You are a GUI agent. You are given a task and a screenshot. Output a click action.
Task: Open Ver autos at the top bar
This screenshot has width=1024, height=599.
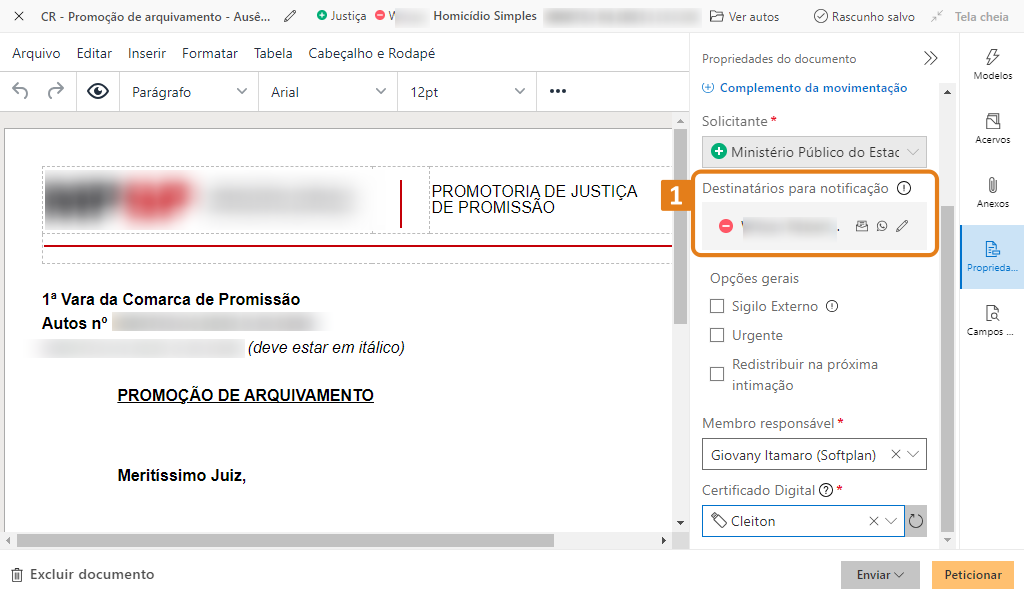coord(753,16)
